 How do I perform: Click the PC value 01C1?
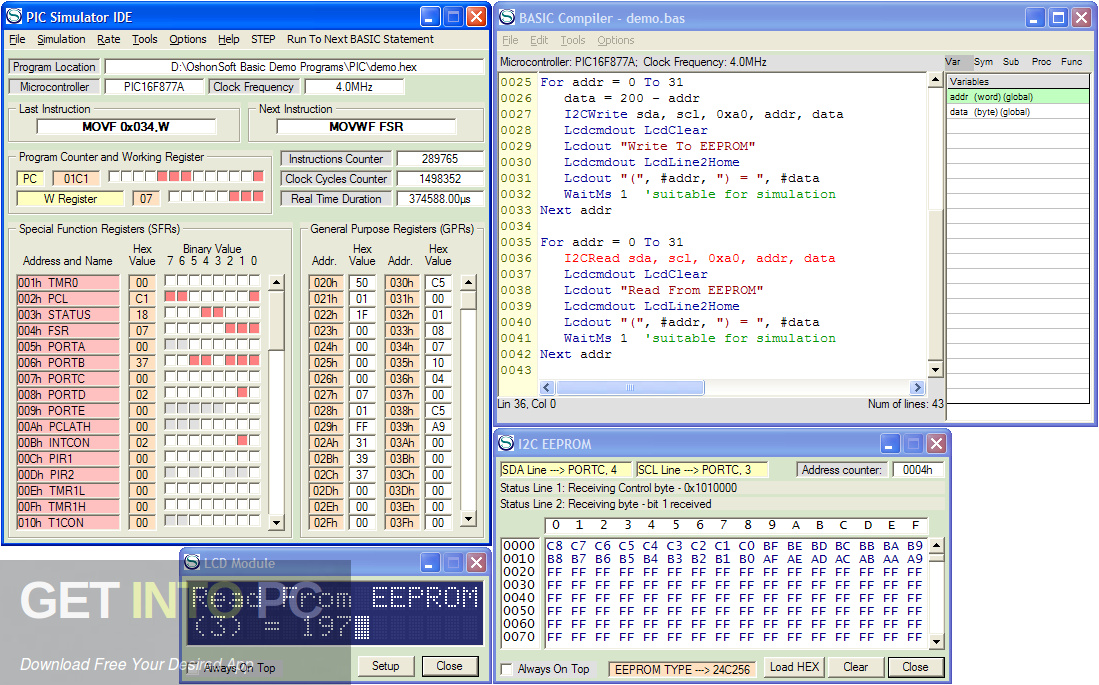[x=76, y=179]
